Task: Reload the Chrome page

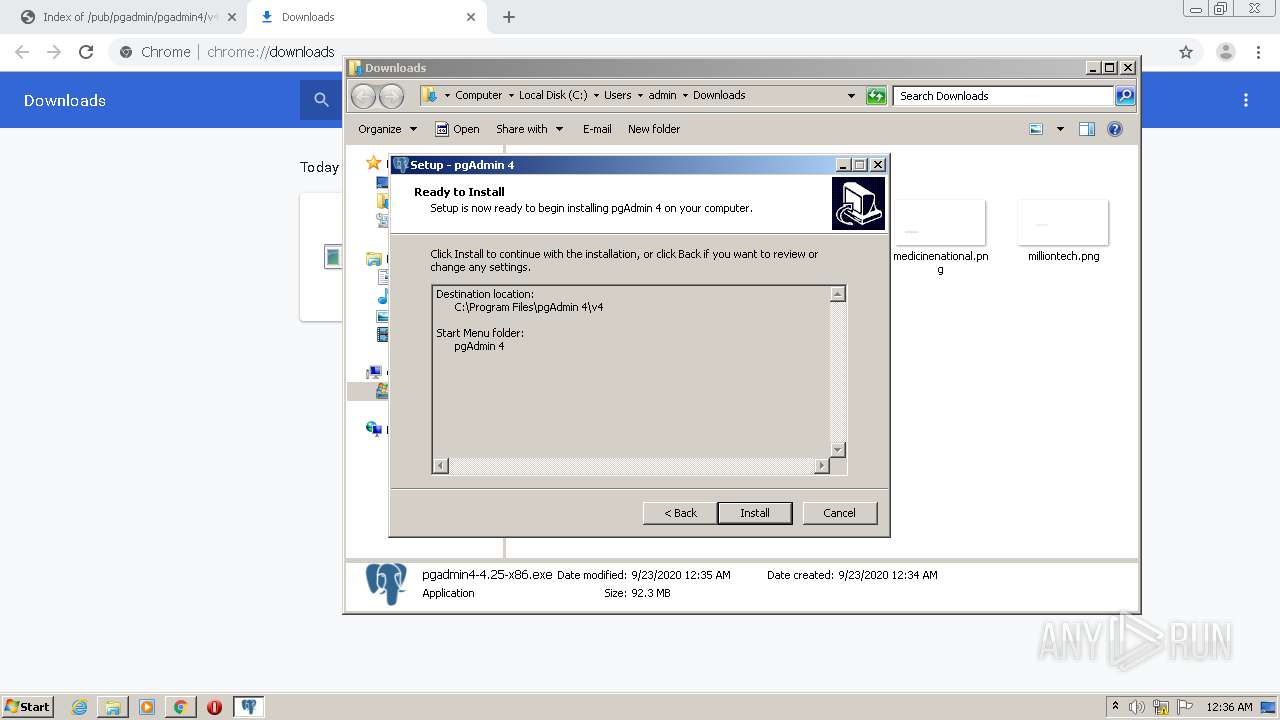Action: point(86,52)
